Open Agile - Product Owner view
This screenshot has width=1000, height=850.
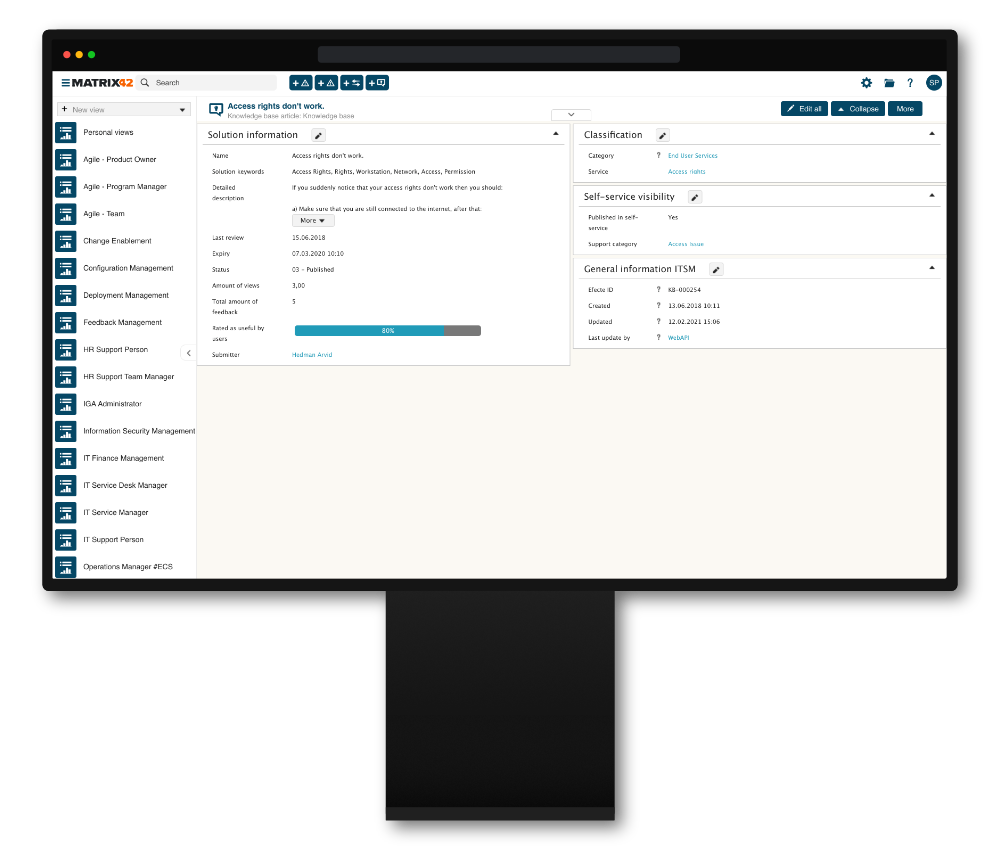[x=119, y=159]
